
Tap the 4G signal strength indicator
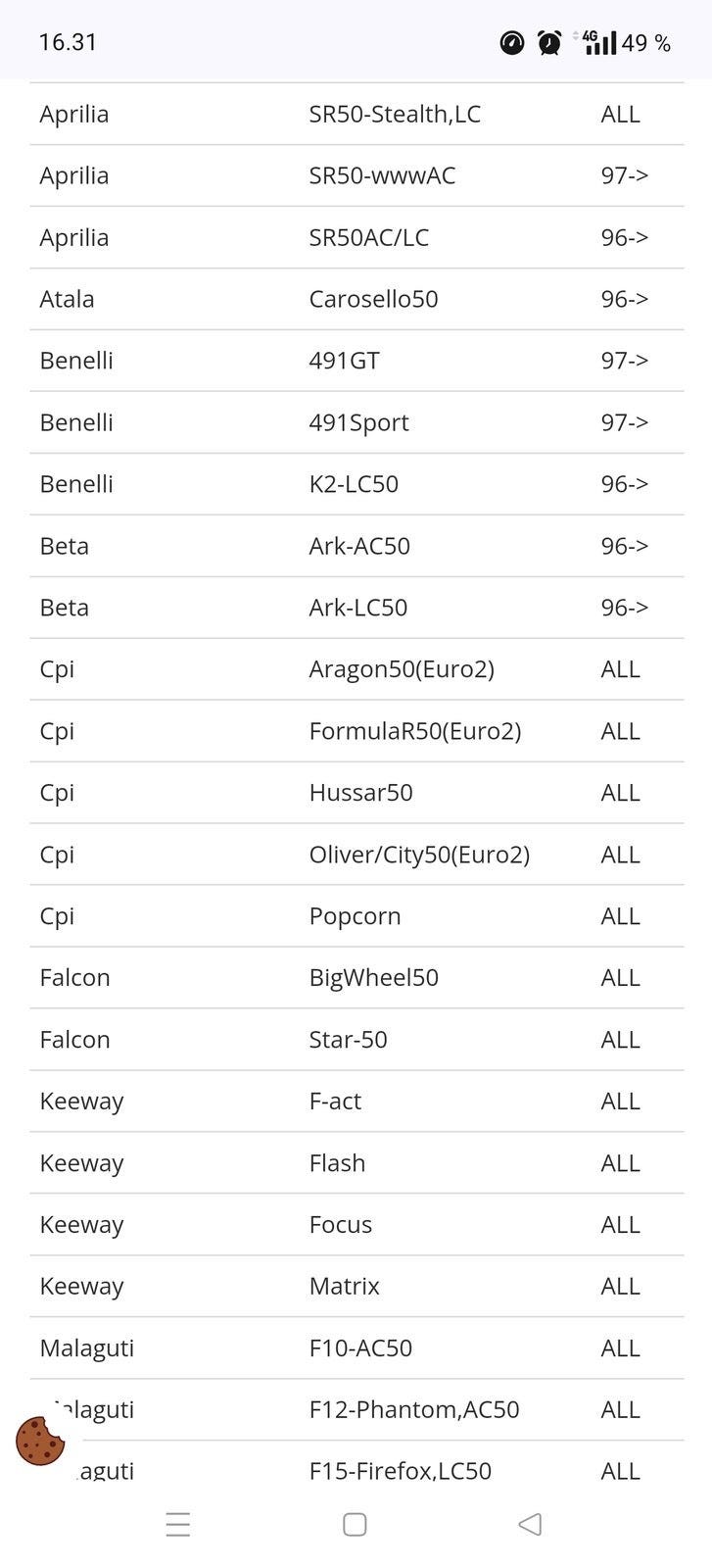coord(597,42)
